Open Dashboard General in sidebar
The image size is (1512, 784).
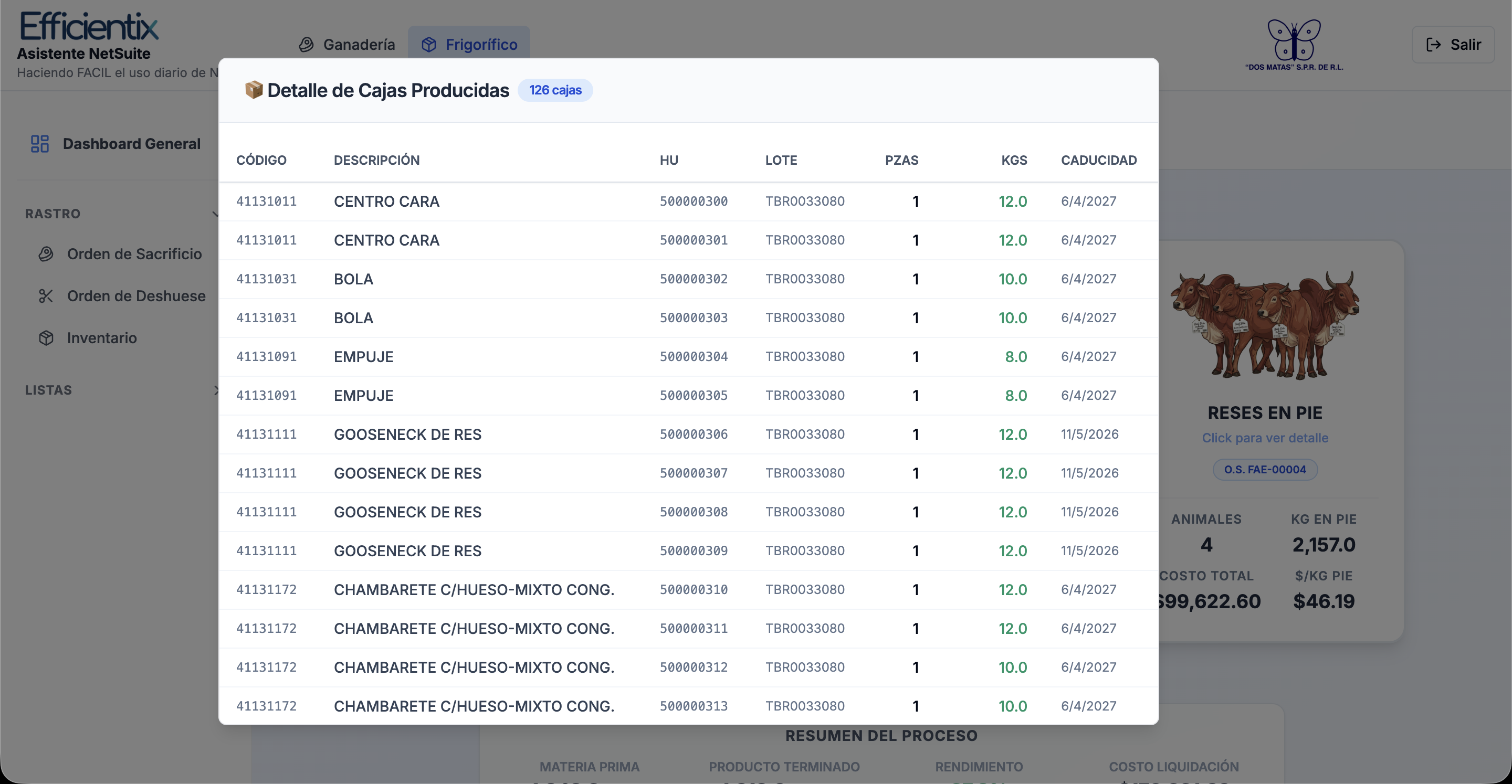(x=115, y=144)
